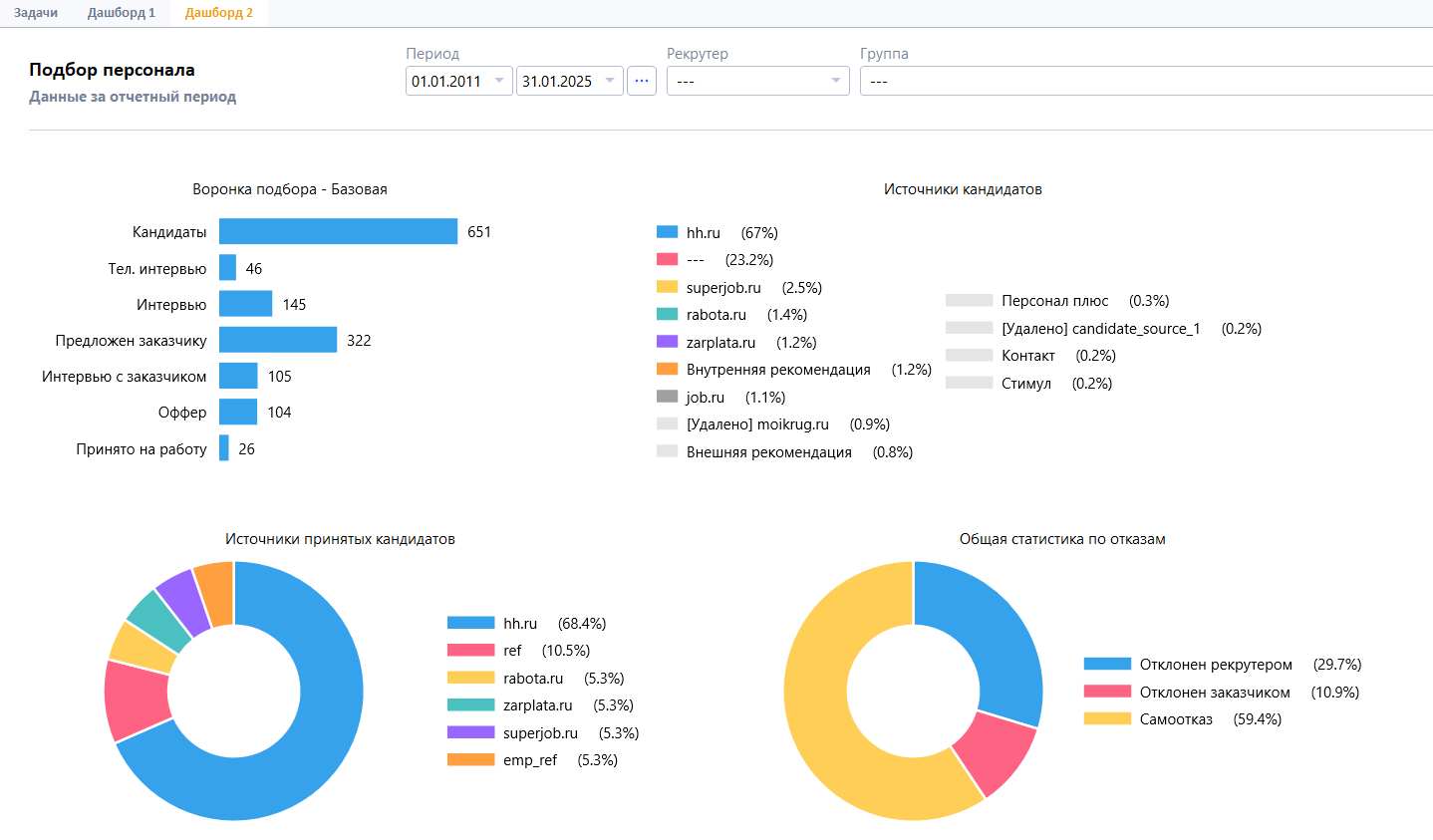Select the Предложен заказчику bar
The width and height of the screenshot is (1433, 840).
click(278, 340)
